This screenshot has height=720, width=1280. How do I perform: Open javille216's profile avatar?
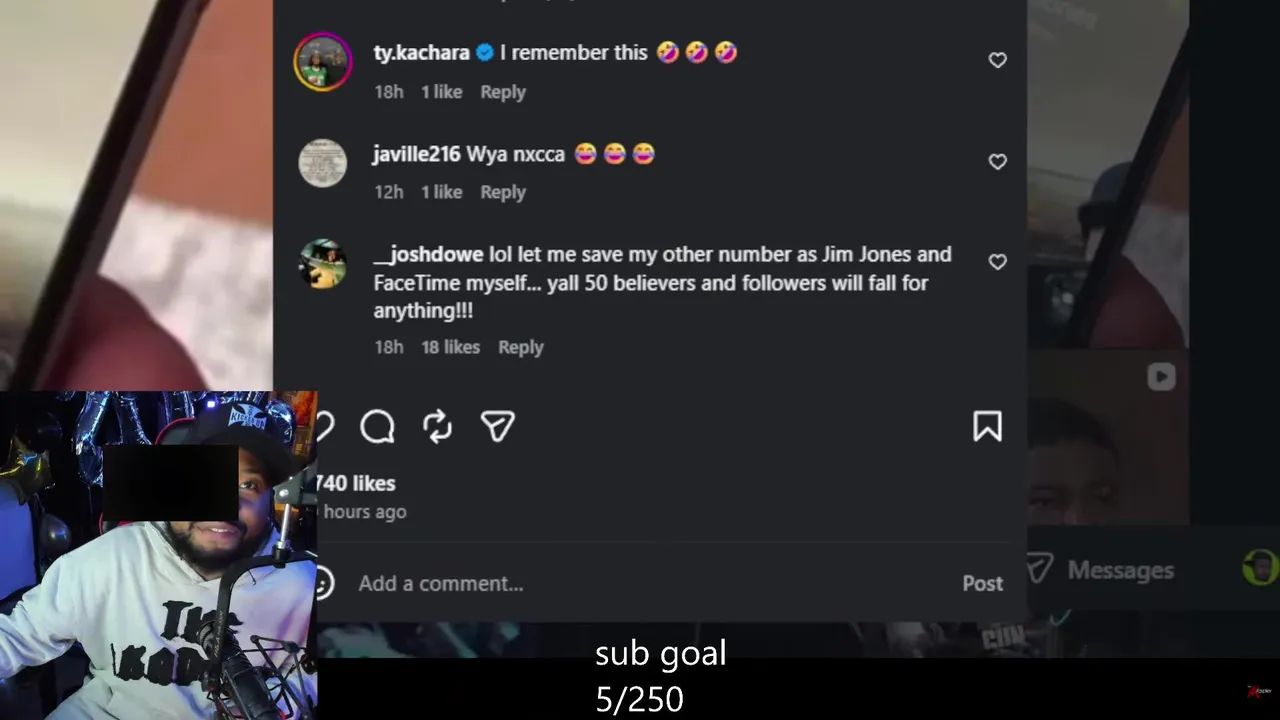(323, 163)
